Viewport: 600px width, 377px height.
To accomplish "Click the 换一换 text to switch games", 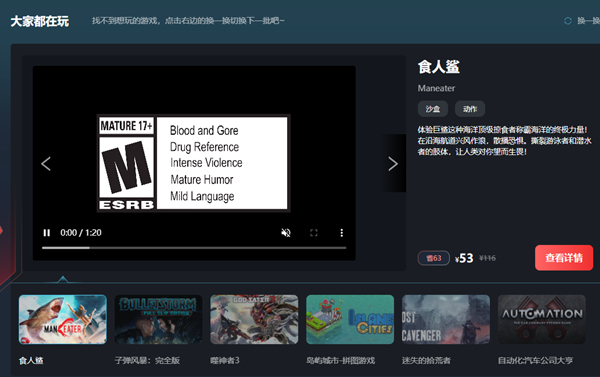I will tap(589, 21).
